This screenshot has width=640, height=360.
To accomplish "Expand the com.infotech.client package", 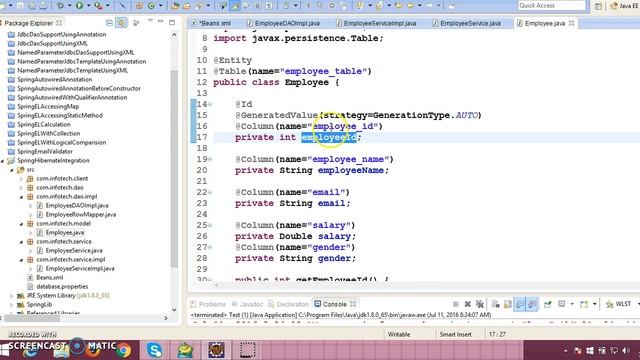I will coord(21,179).
